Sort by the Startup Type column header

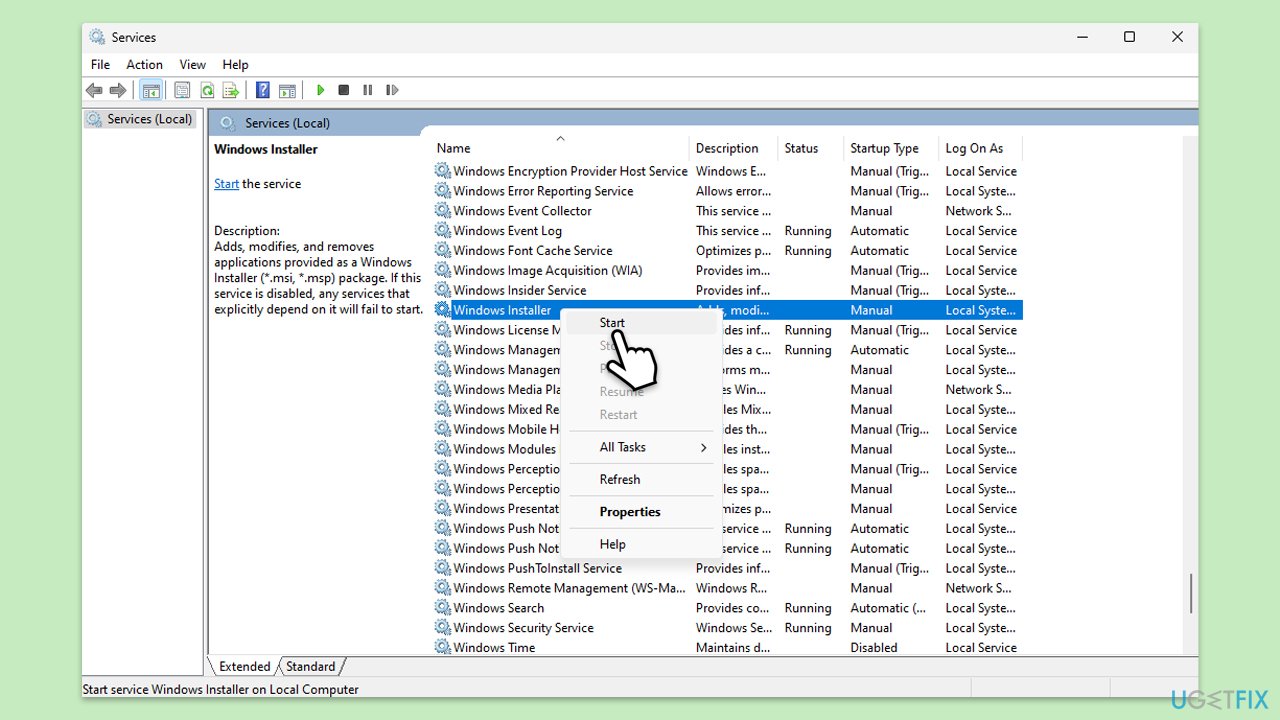point(891,148)
